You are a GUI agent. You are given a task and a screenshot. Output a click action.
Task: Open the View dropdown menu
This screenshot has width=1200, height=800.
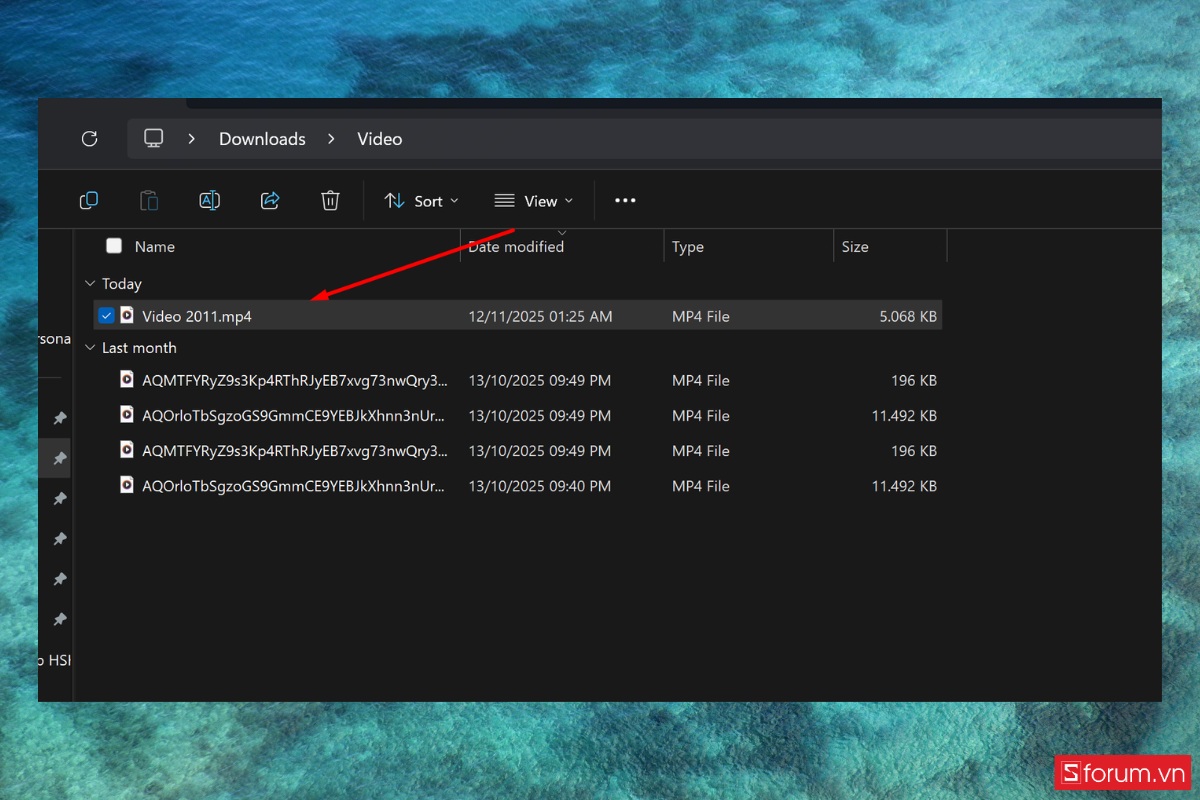pos(535,201)
